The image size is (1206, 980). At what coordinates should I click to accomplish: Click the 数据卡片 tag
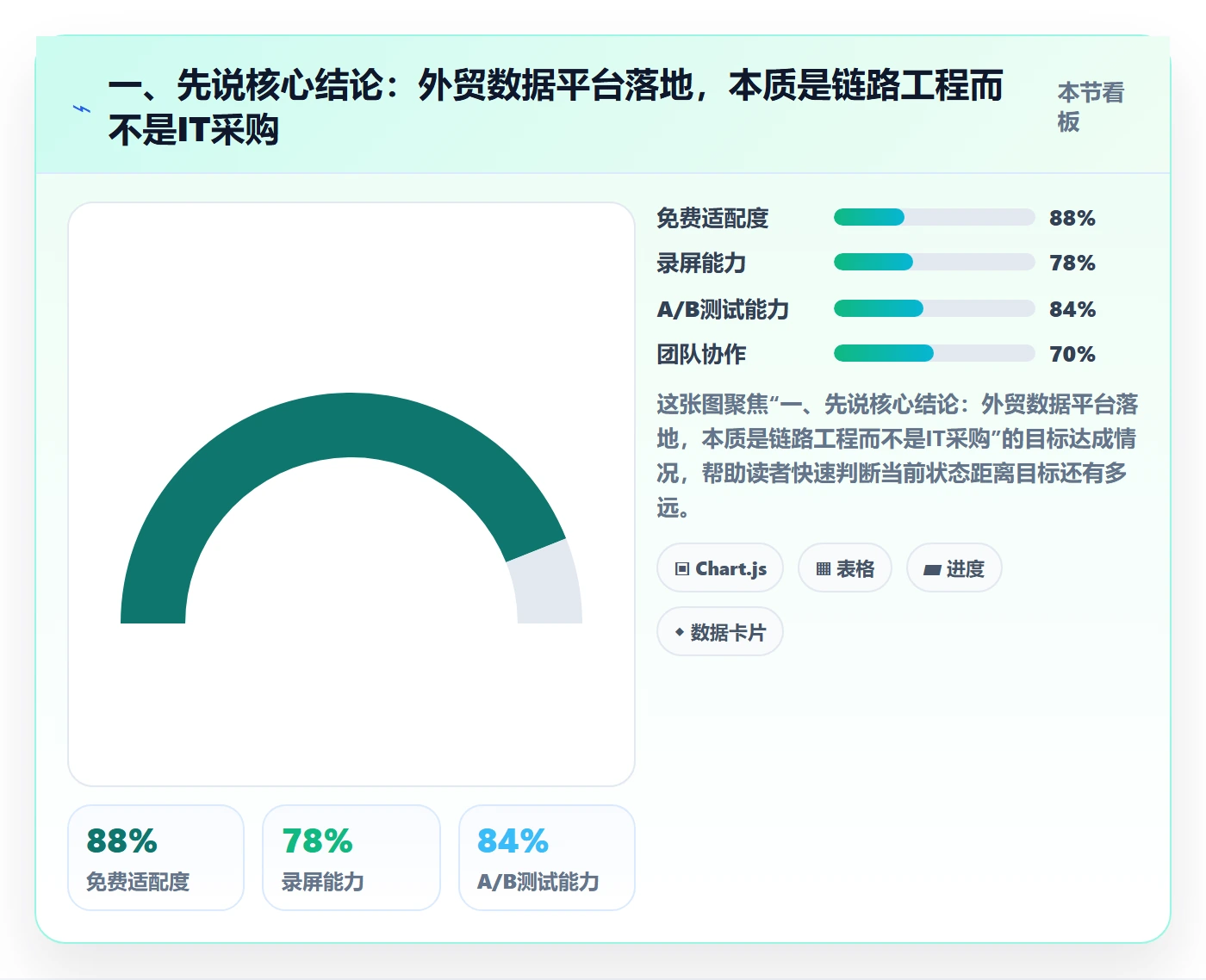tap(720, 632)
